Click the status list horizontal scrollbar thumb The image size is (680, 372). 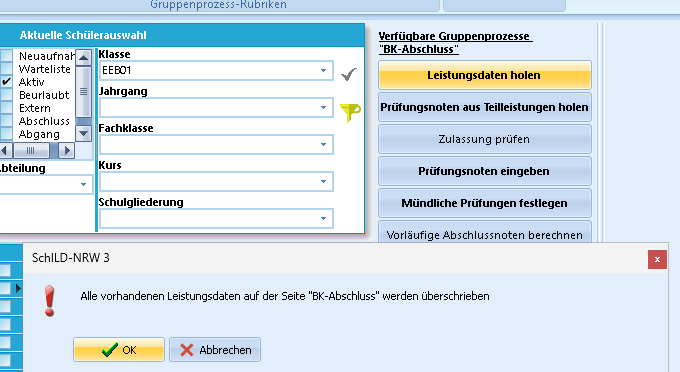tap(31, 150)
